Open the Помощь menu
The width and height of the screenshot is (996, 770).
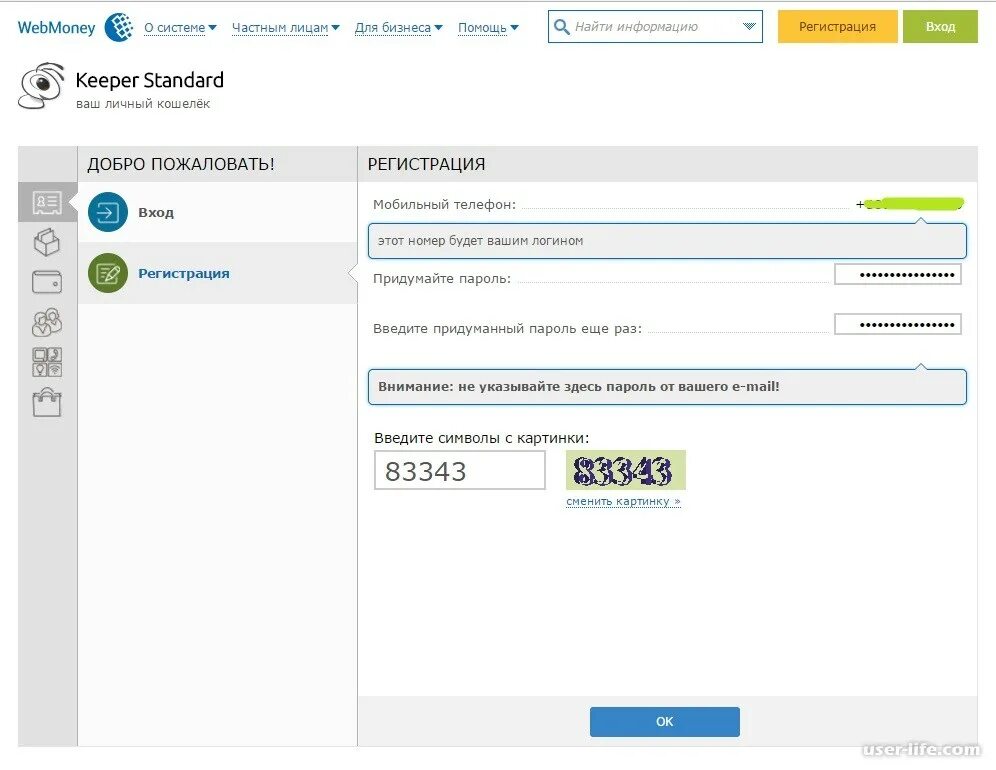point(488,28)
